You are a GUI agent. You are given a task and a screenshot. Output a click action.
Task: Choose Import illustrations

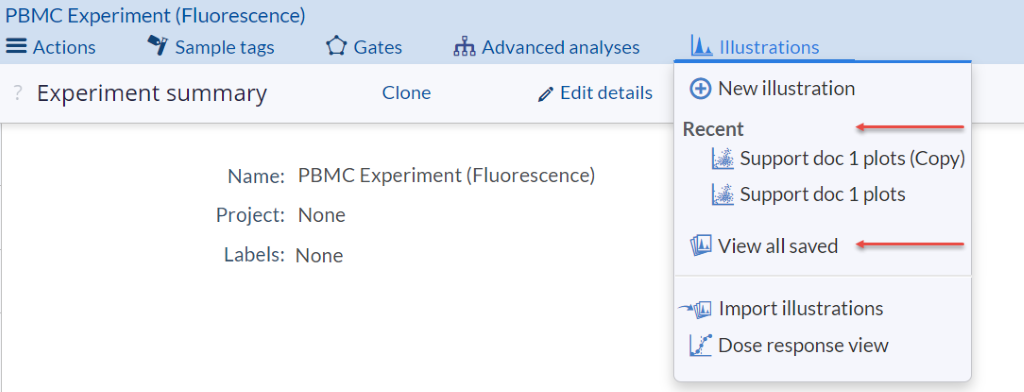[801, 308]
